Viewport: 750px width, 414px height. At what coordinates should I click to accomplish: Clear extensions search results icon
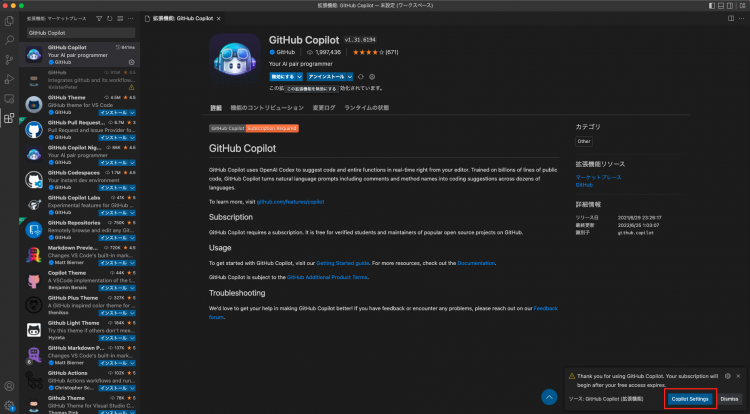click(120, 19)
